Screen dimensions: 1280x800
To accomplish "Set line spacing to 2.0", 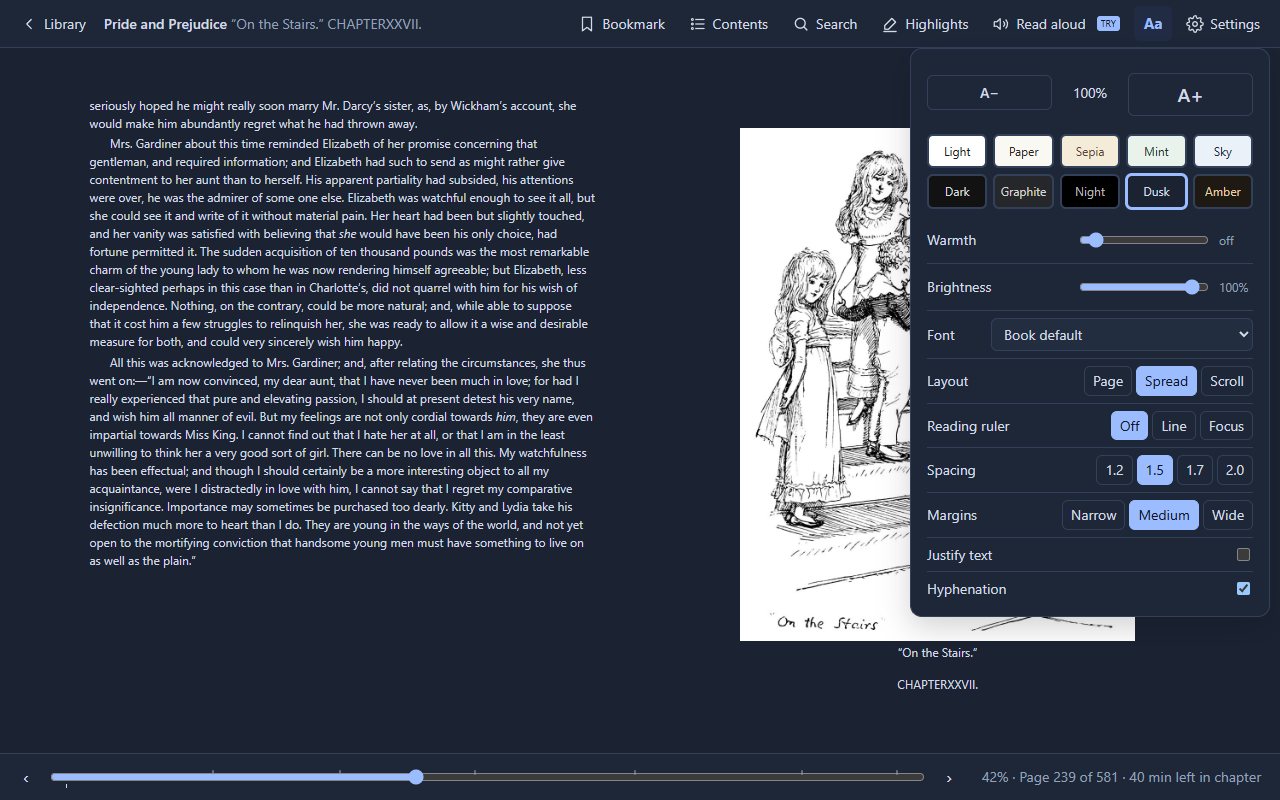I will point(1235,470).
